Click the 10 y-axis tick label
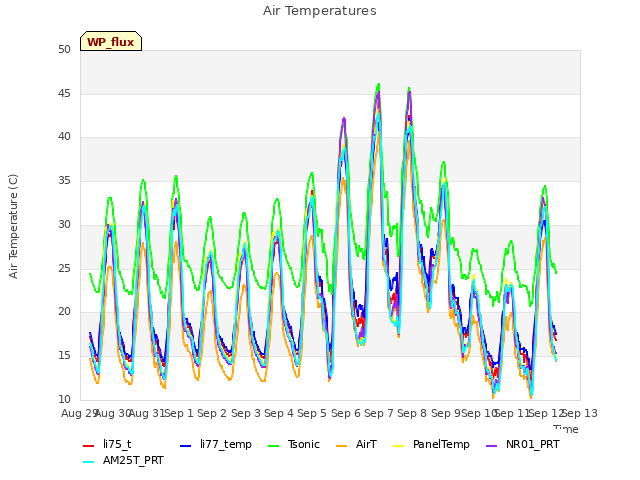 click(64, 399)
